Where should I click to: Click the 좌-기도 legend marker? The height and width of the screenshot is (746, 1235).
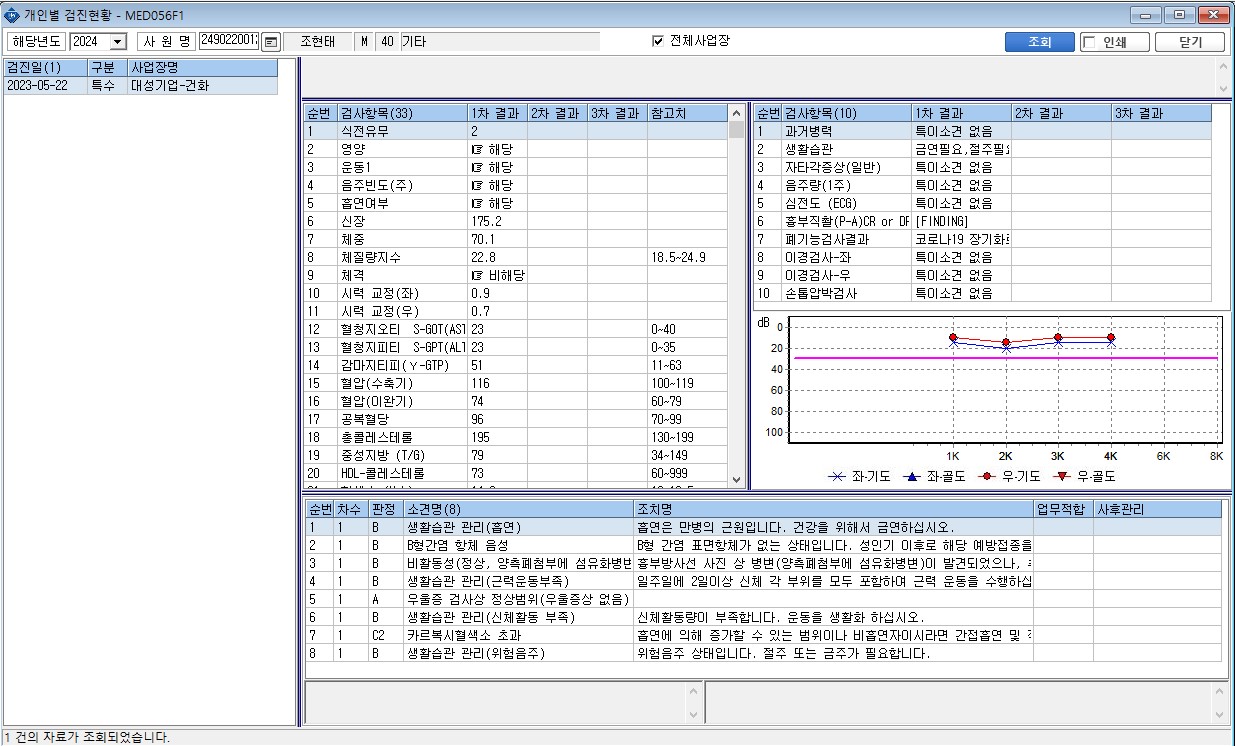click(x=837, y=477)
